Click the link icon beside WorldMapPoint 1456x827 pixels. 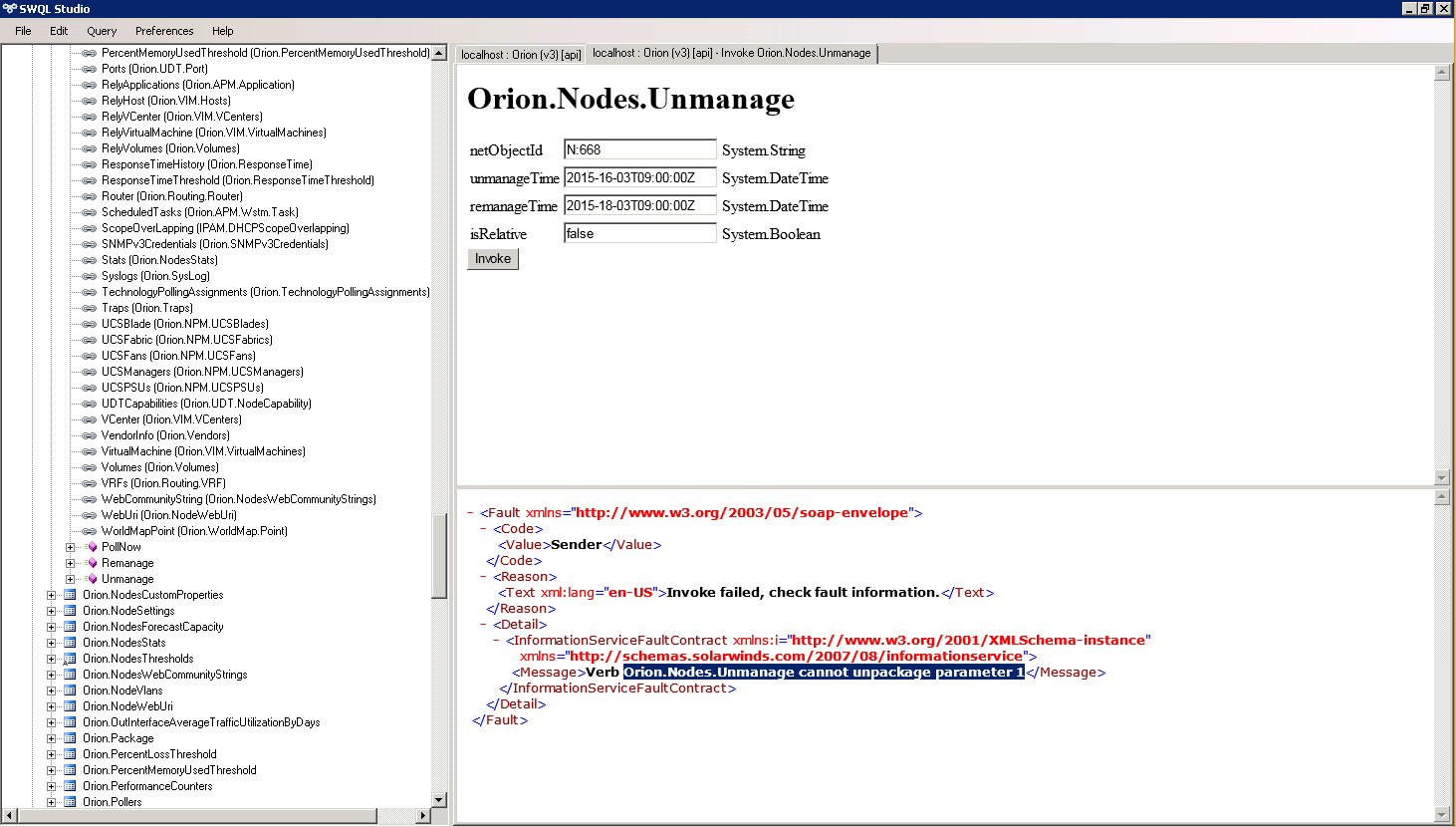(89, 531)
